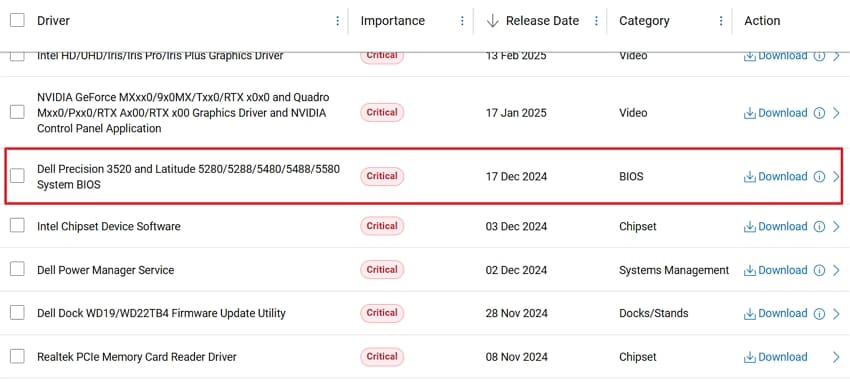The width and height of the screenshot is (850, 392).
Task: Expand the Realtek Memory Card Reader row chevron
Action: (836, 357)
